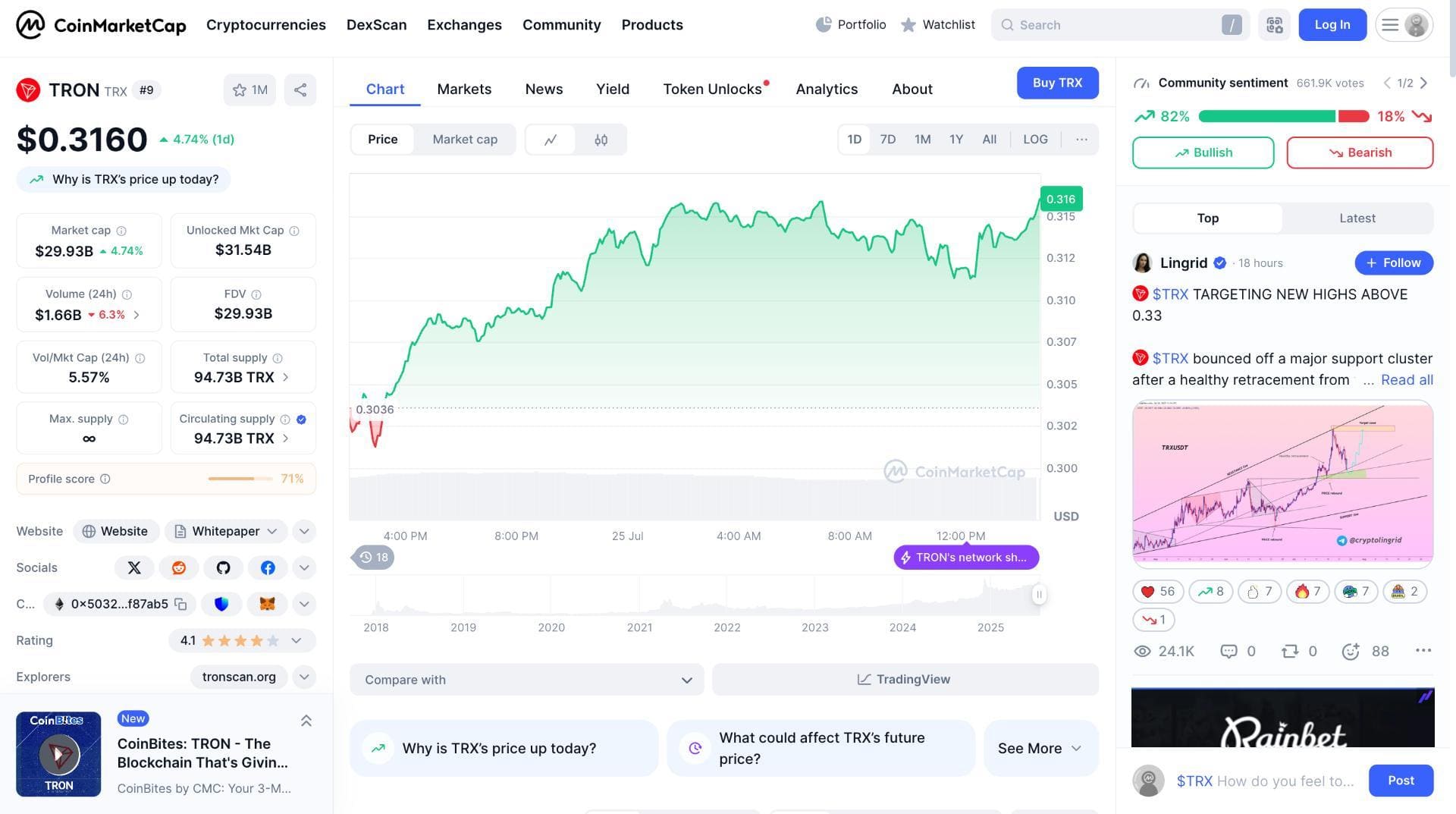Copy the contract address 0x5032...f87ab5

point(180,604)
